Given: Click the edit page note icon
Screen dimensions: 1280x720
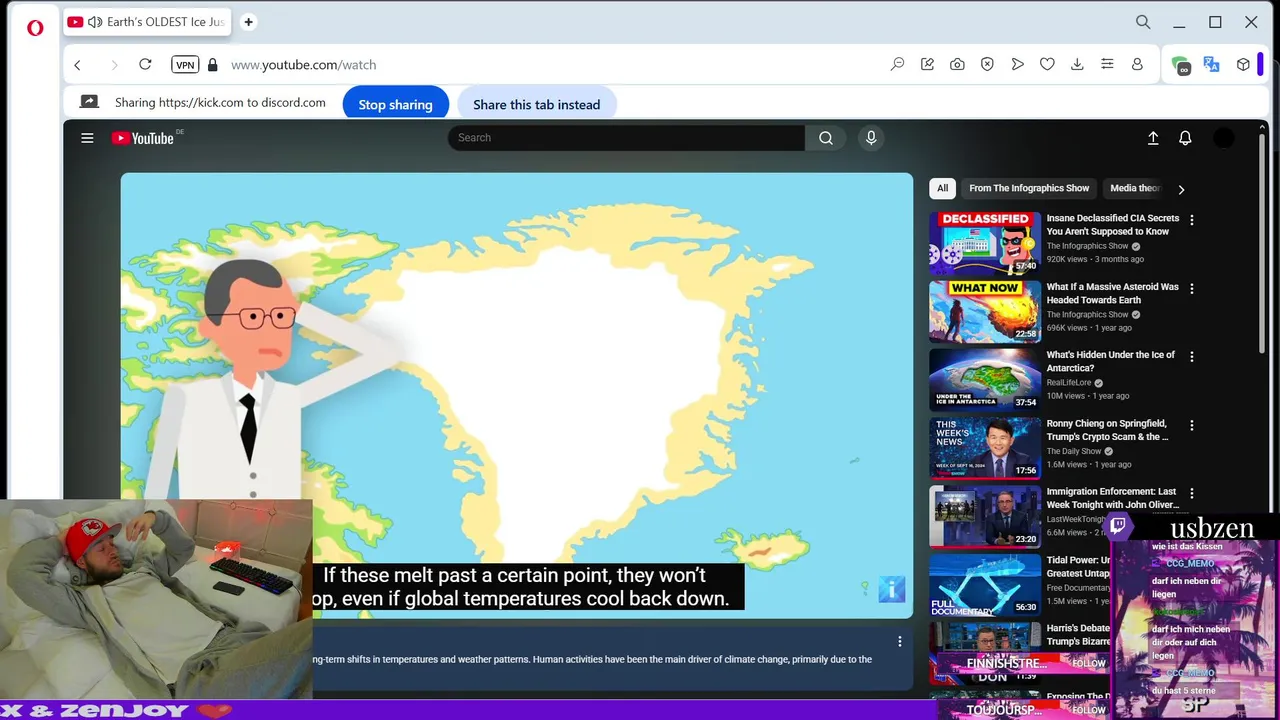Looking at the screenshot, I should [927, 64].
